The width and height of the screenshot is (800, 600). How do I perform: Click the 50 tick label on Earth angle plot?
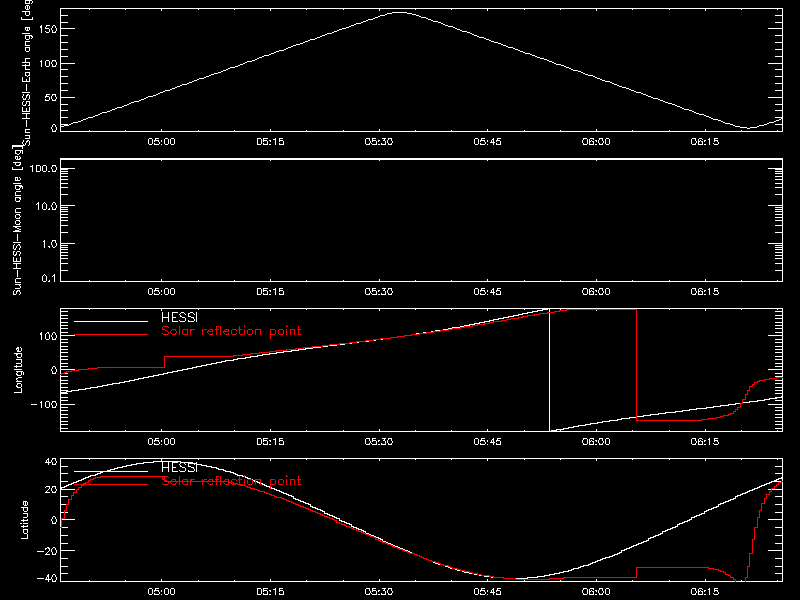tap(51, 97)
